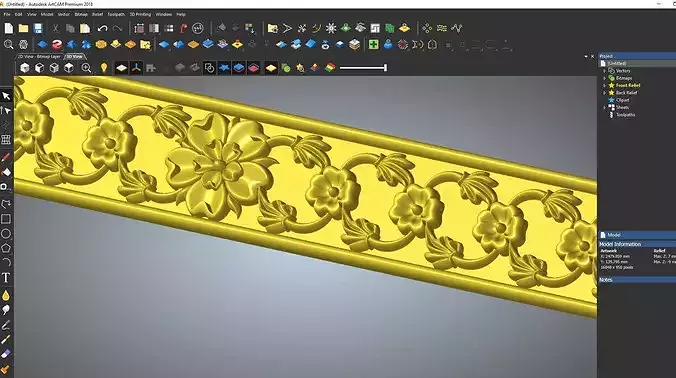This screenshot has height=378, width=676.
Task: Open the 3D Printing menu
Action: click(x=141, y=14)
